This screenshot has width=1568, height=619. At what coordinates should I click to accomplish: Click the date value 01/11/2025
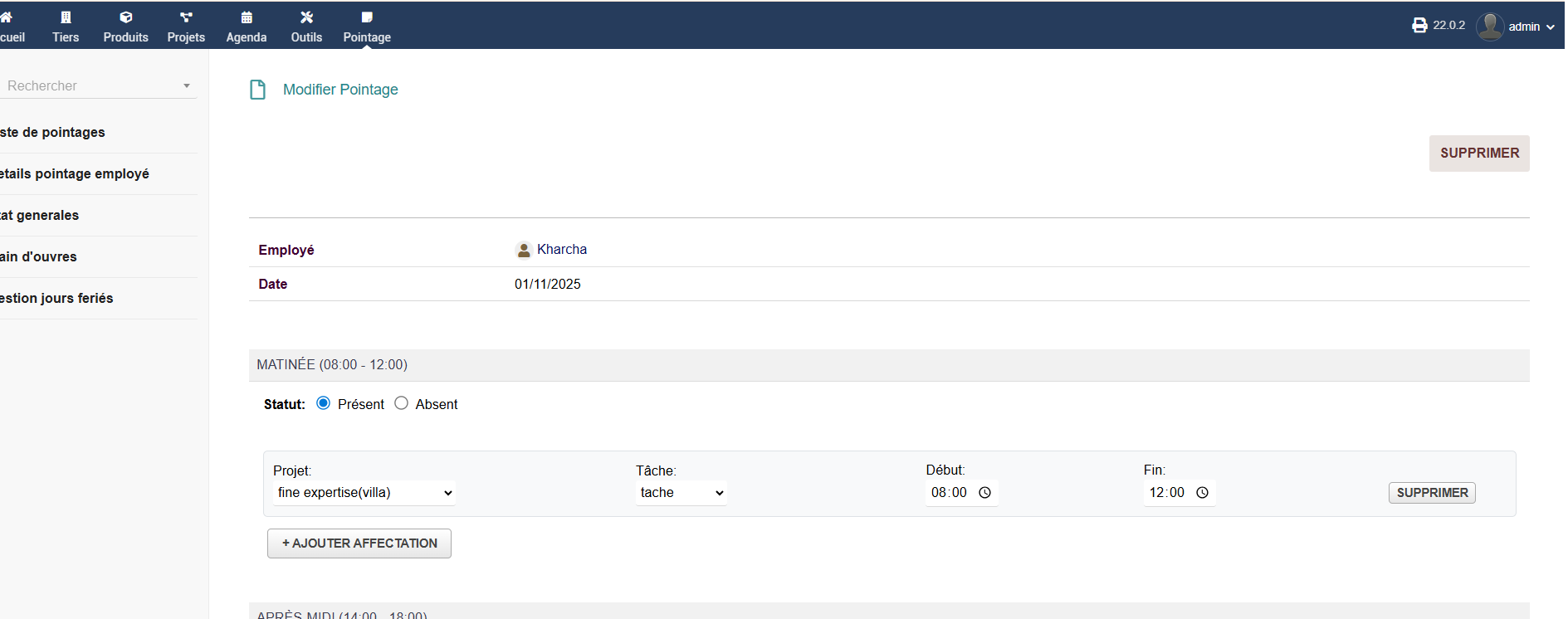548,285
